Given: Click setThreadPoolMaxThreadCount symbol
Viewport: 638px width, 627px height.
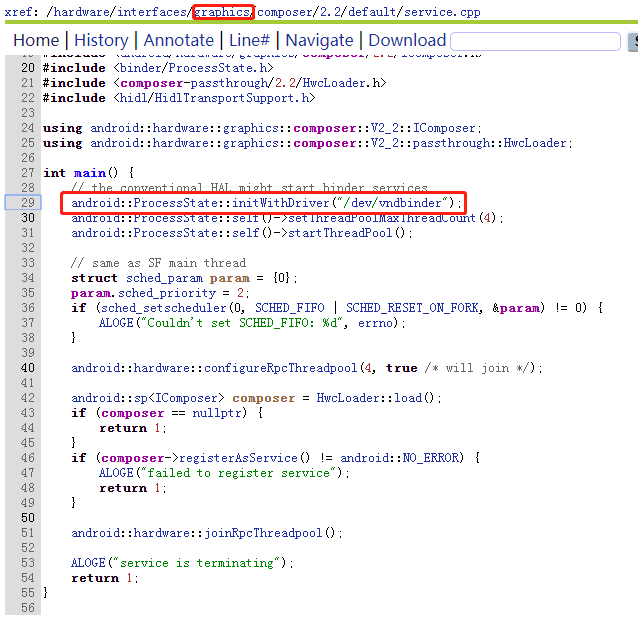Looking at the screenshot, I should pos(382,218).
